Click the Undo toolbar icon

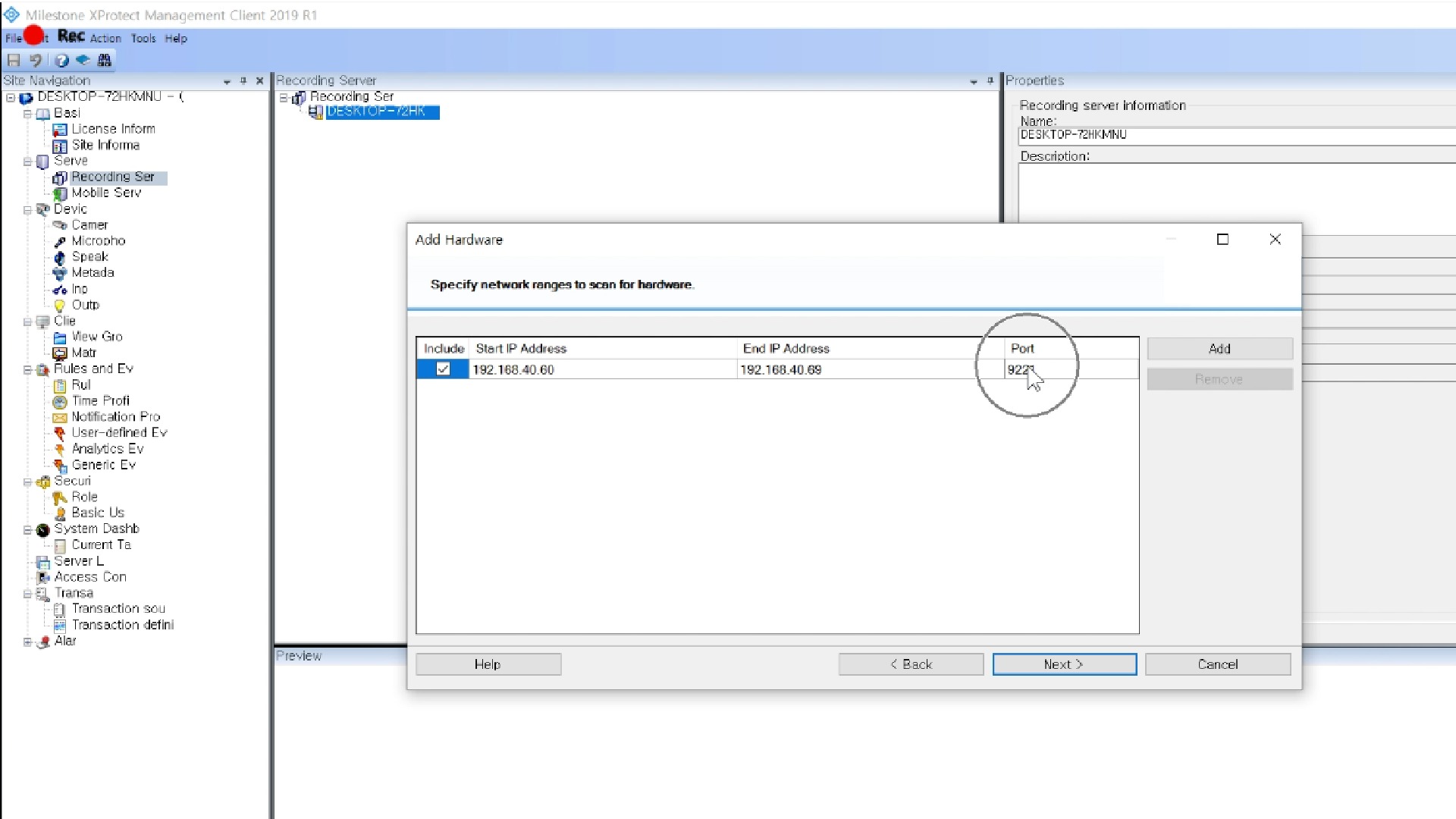[36, 60]
